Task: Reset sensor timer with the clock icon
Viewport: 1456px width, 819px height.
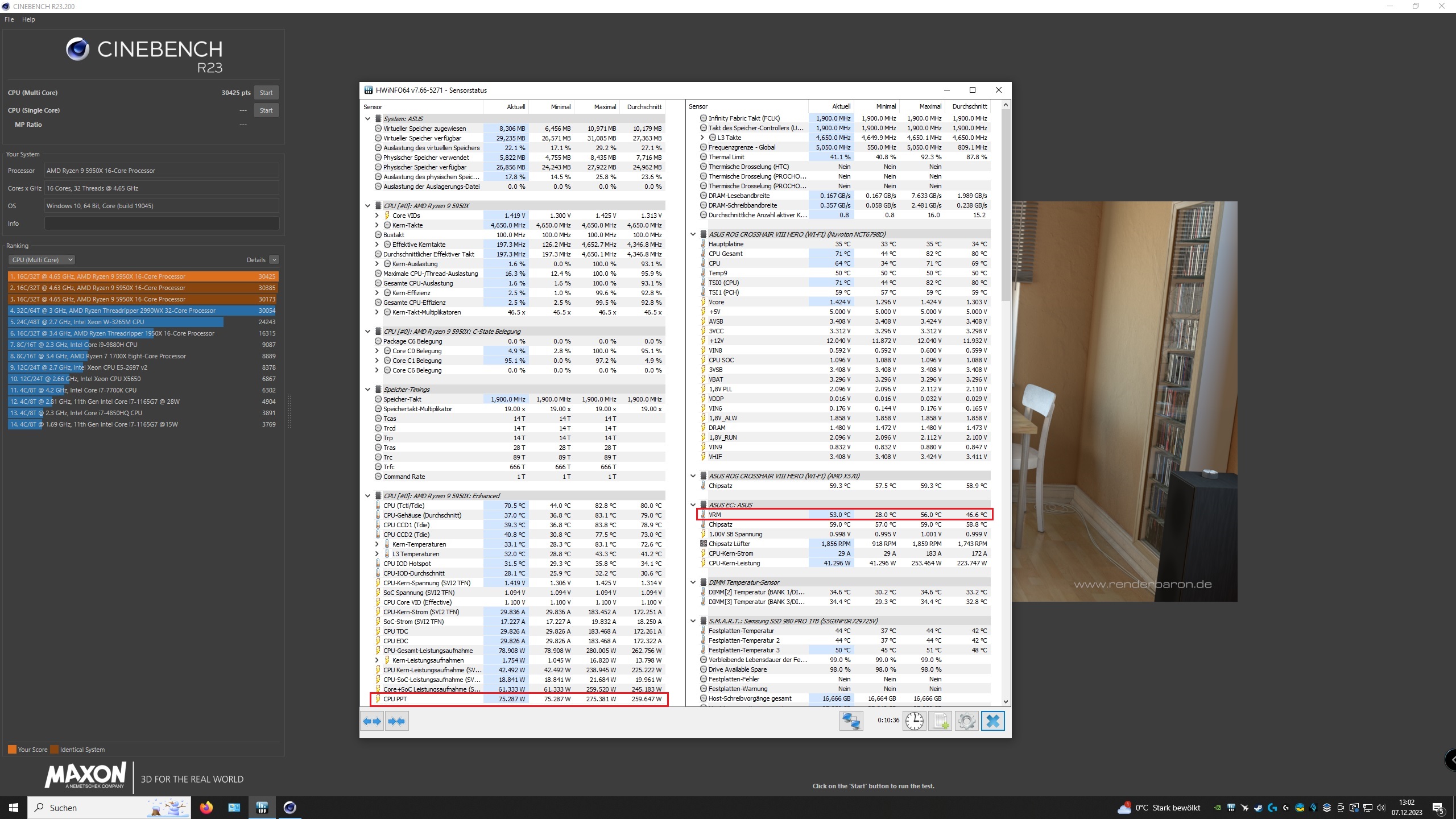Action: coord(915,721)
